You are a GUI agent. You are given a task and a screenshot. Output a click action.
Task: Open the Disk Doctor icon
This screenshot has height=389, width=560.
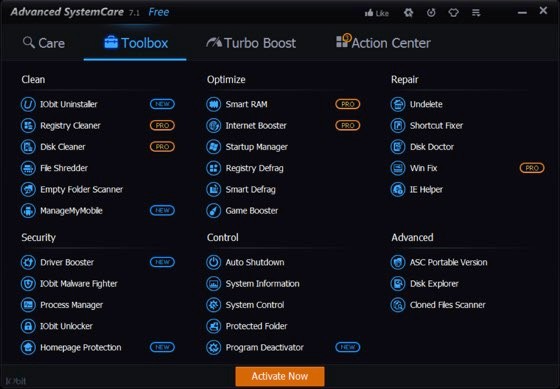[x=398, y=147]
